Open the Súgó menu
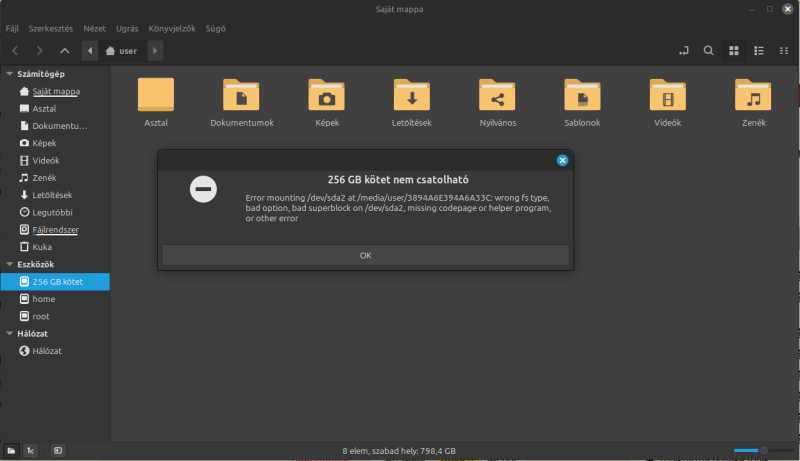Screen dimensions: 800x461 (x=215, y=29)
